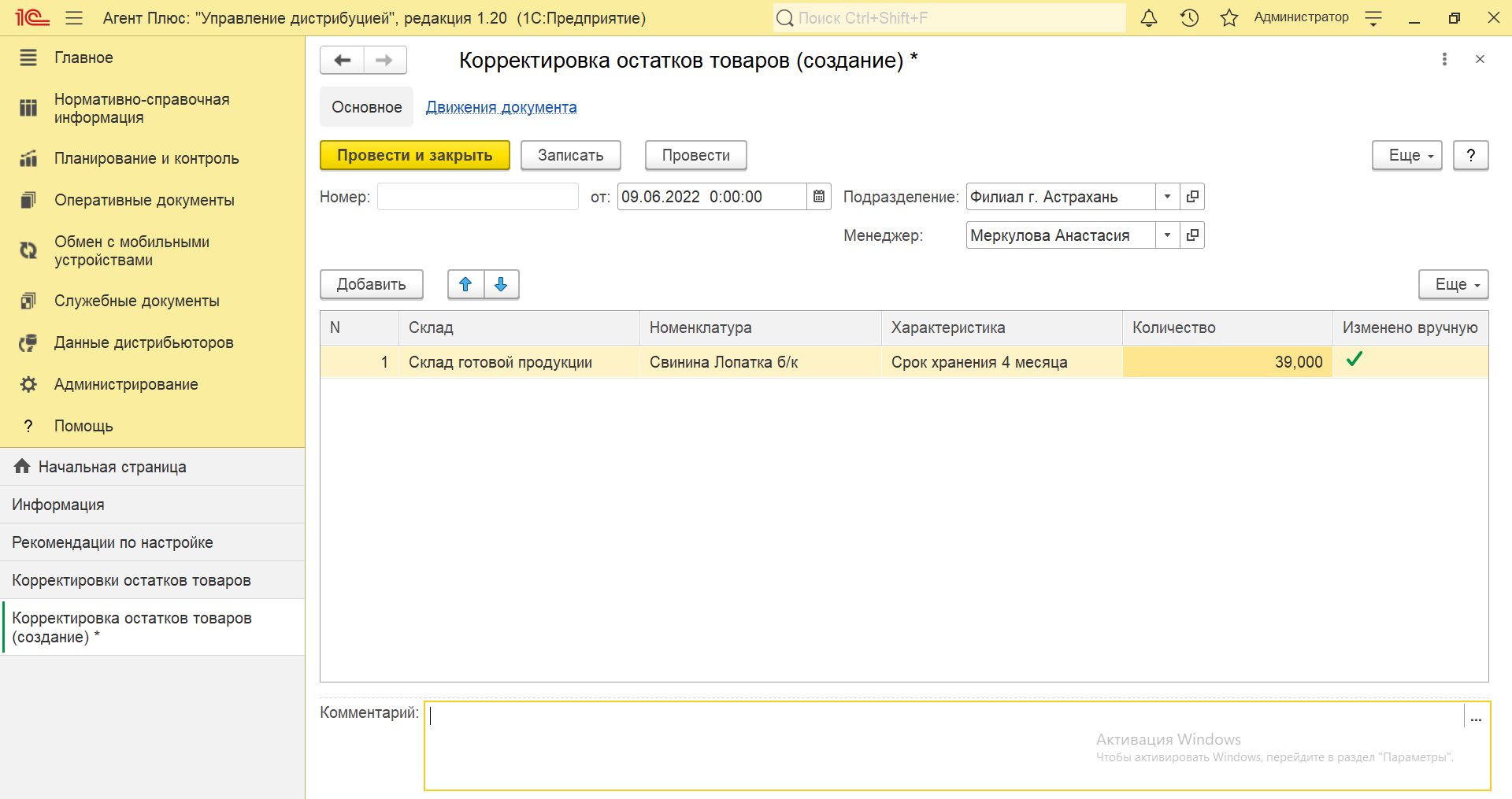Click Характеристика column header
This screenshot has width=1512, height=799.
1002,327
